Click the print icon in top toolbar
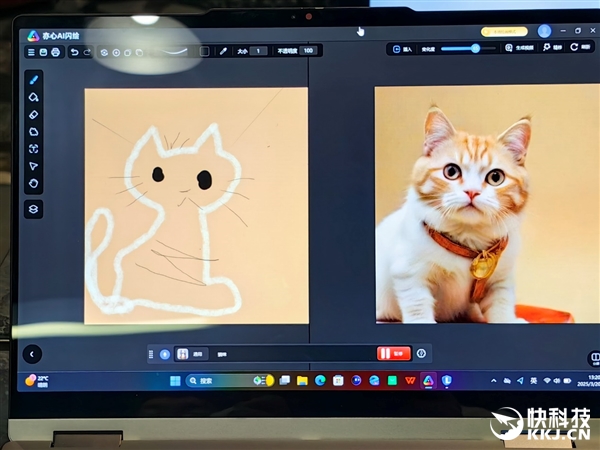 [x=55, y=51]
